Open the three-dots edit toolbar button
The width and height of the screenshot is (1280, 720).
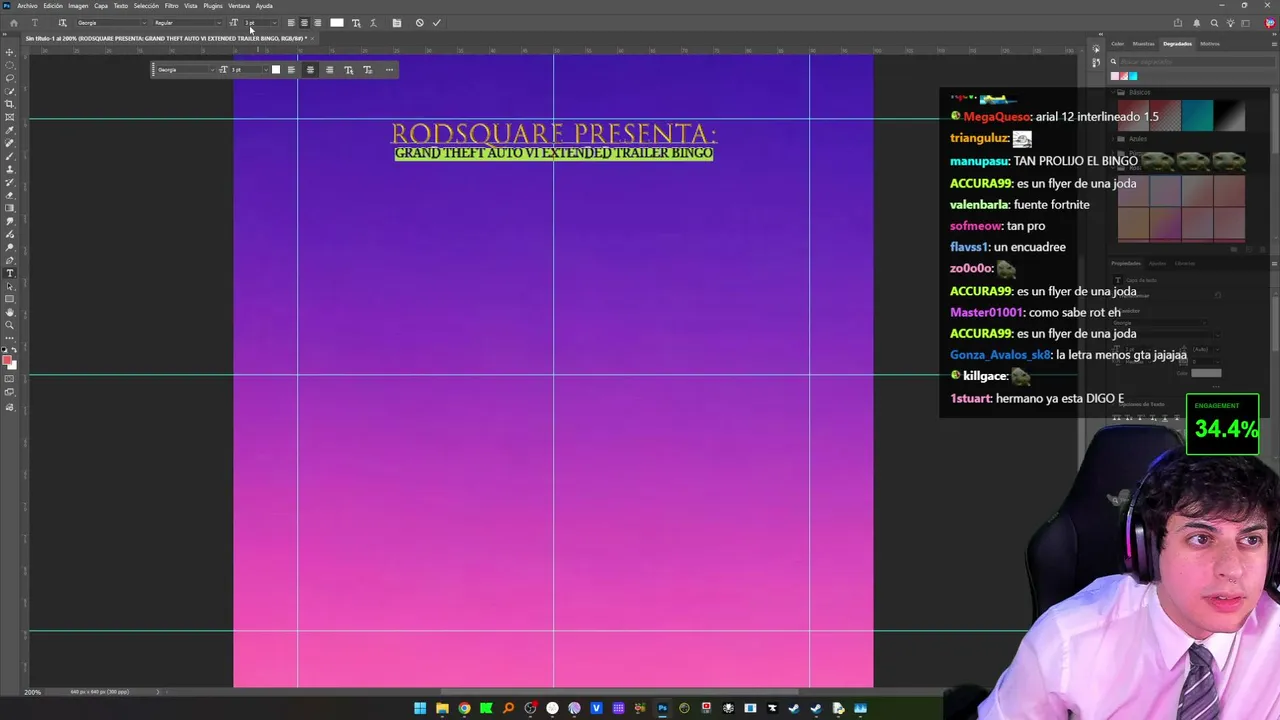[10, 338]
